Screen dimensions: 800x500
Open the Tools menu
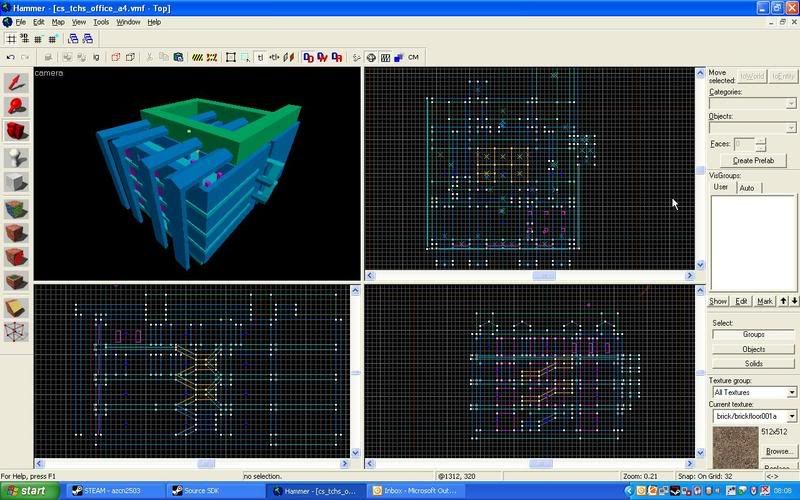[101, 22]
